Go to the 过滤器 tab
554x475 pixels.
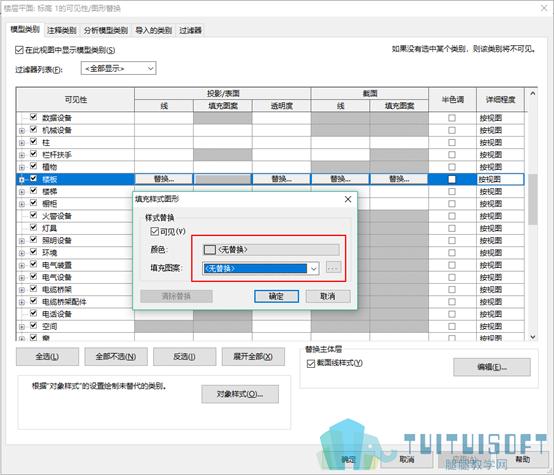(190, 31)
